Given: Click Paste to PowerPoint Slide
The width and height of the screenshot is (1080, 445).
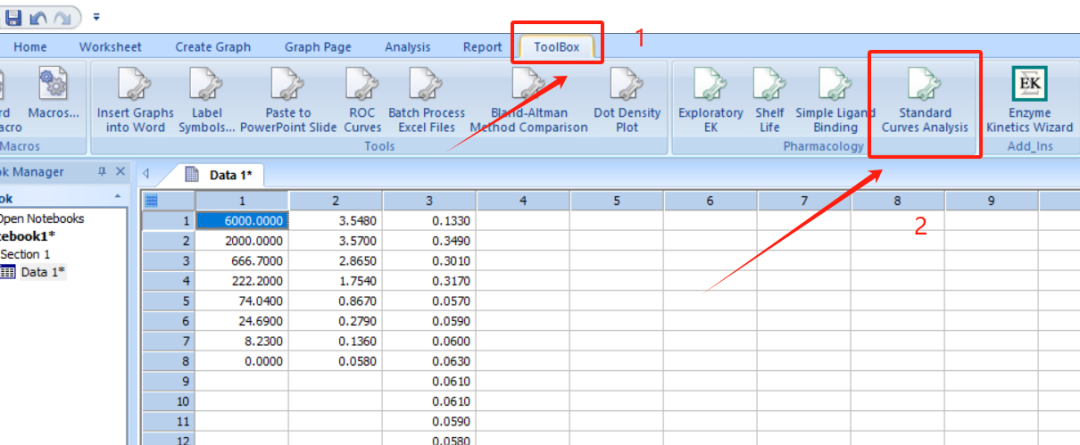Looking at the screenshot, I should point(288,100).
